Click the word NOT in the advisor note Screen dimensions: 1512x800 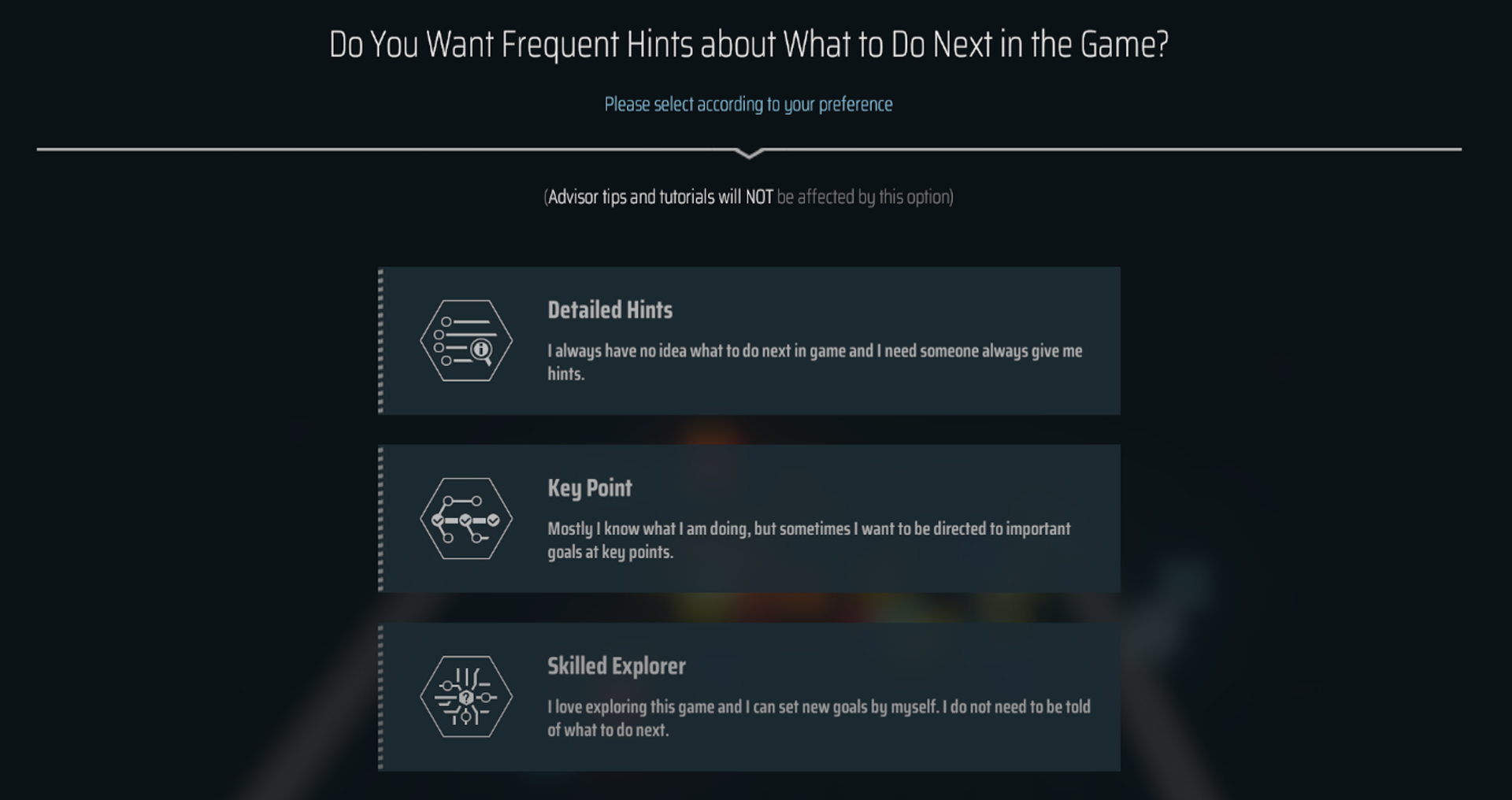pos(759,197)
